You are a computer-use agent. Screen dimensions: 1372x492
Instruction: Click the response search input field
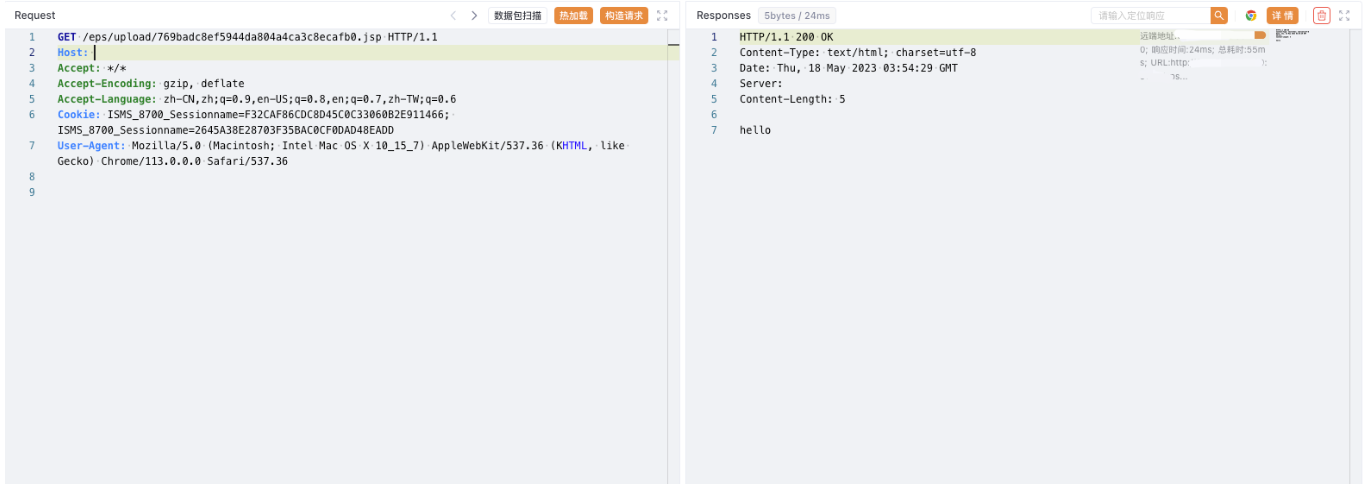(1150, 16)
